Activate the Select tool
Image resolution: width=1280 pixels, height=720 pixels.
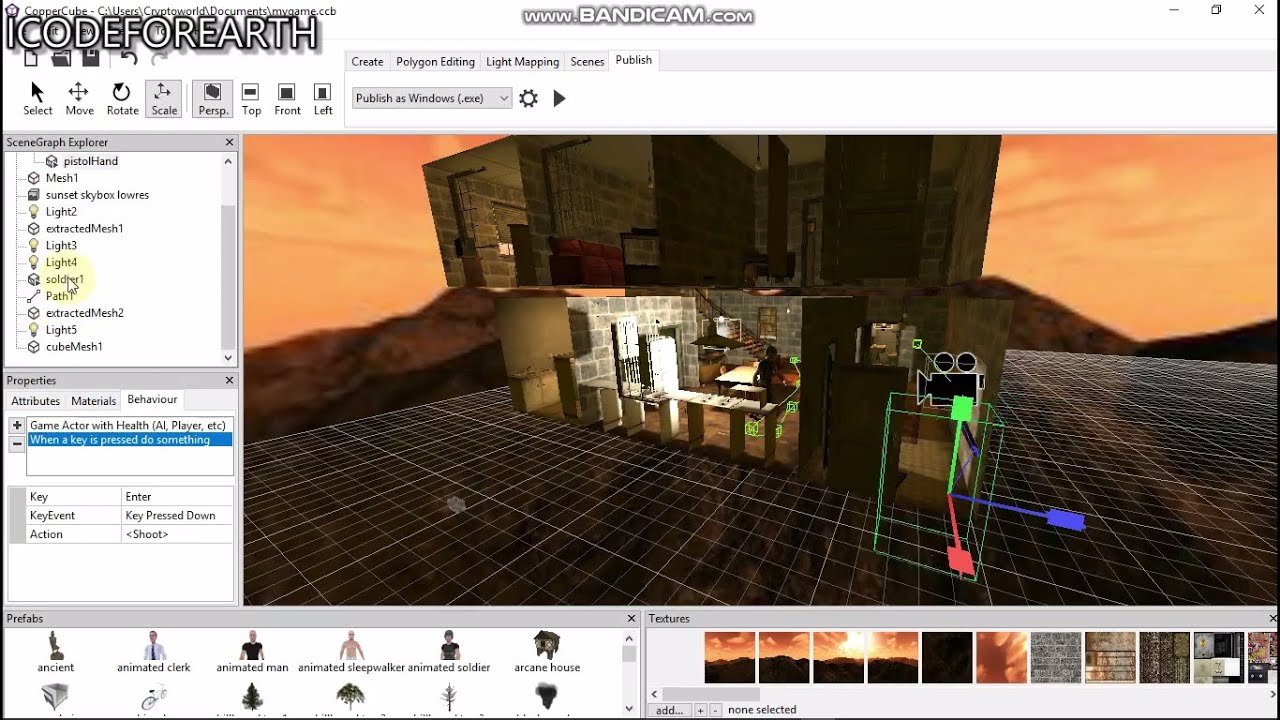tap(37, 98)
